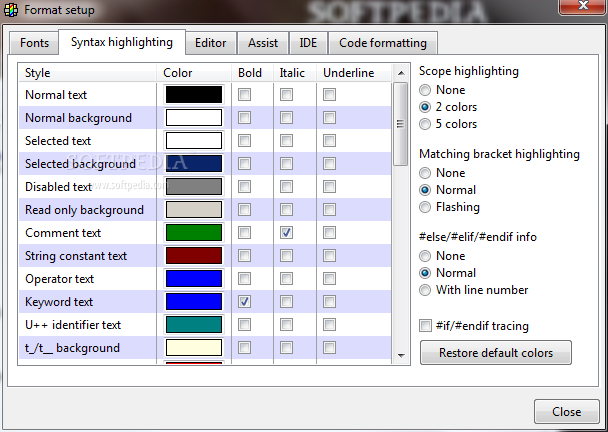The height and width of the screenshot is (432, 608).
Task: Click the Color column header
Action: click(194, 73)
